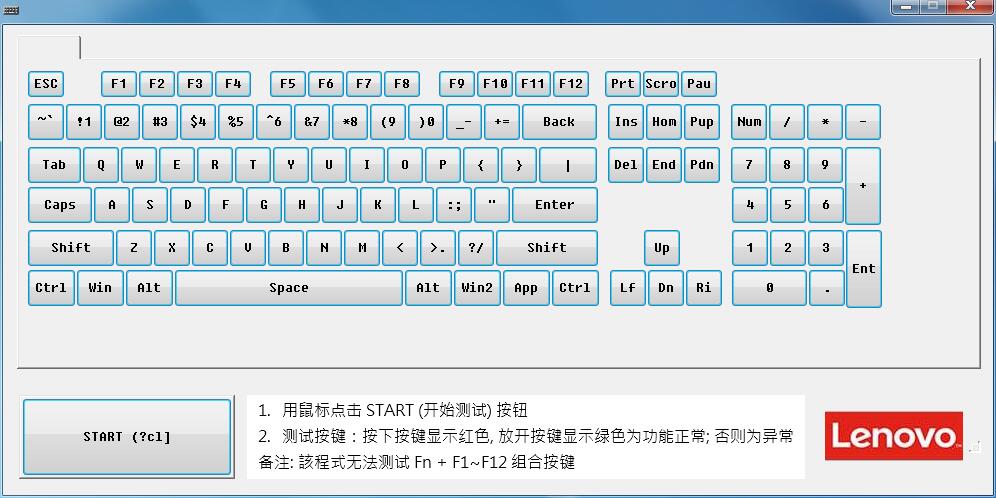Screen dimensions: 996x498
Task: Click the numpad . key
Action: click(x=827, y=288)
